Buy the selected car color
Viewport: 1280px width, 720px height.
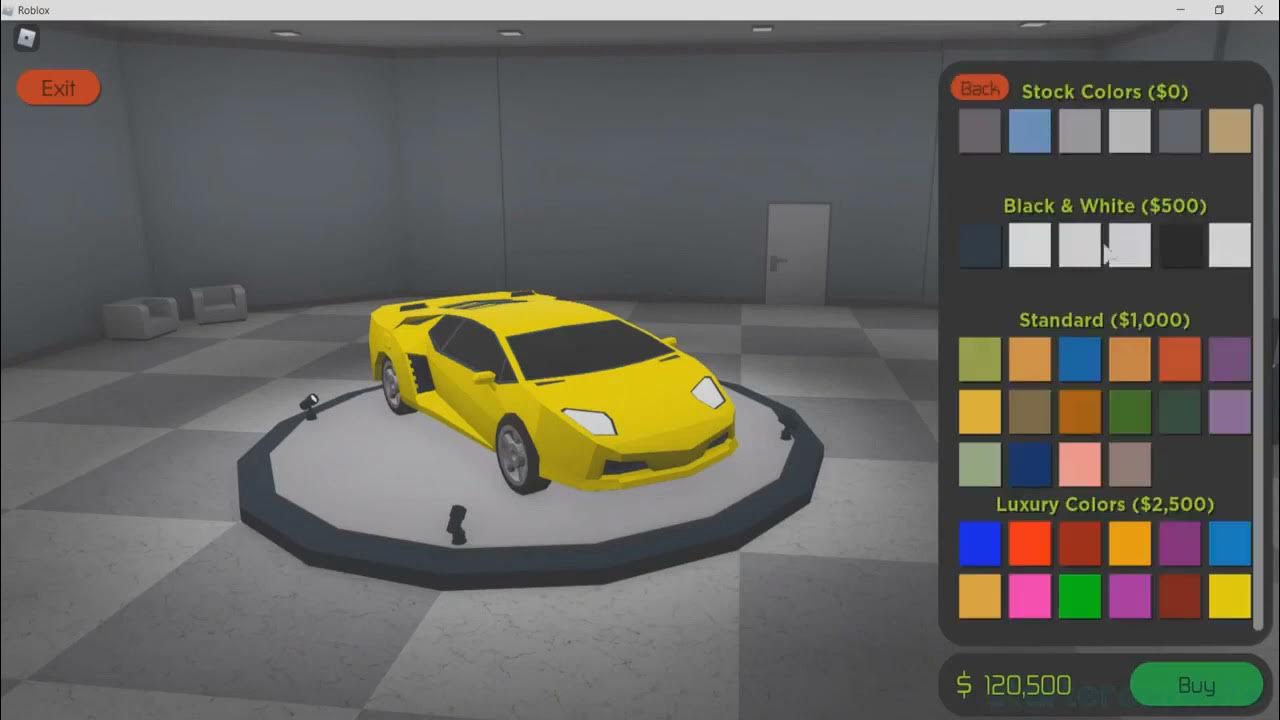(x=1196, y=685)
